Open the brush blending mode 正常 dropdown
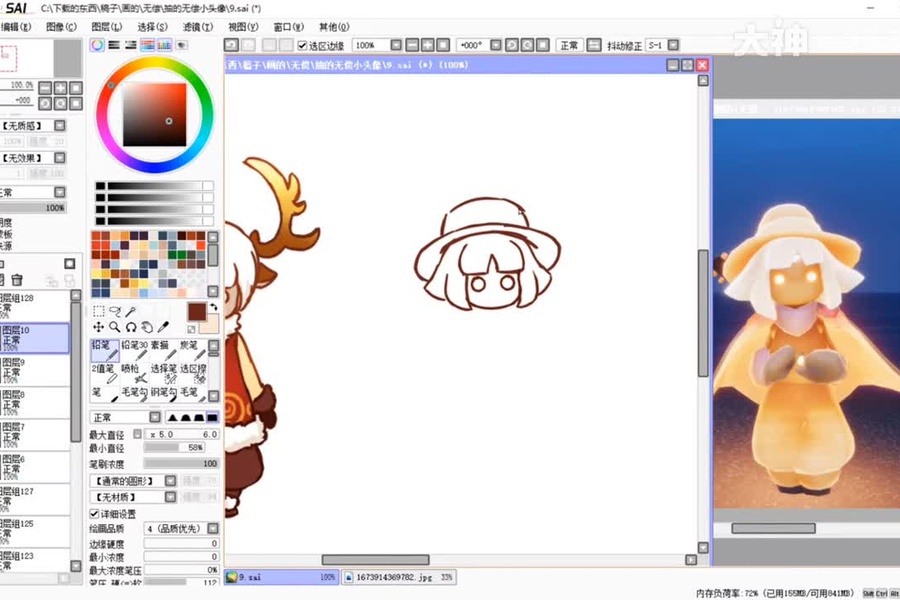This screenshot has height=600, width=900. [x=155, y=417]
